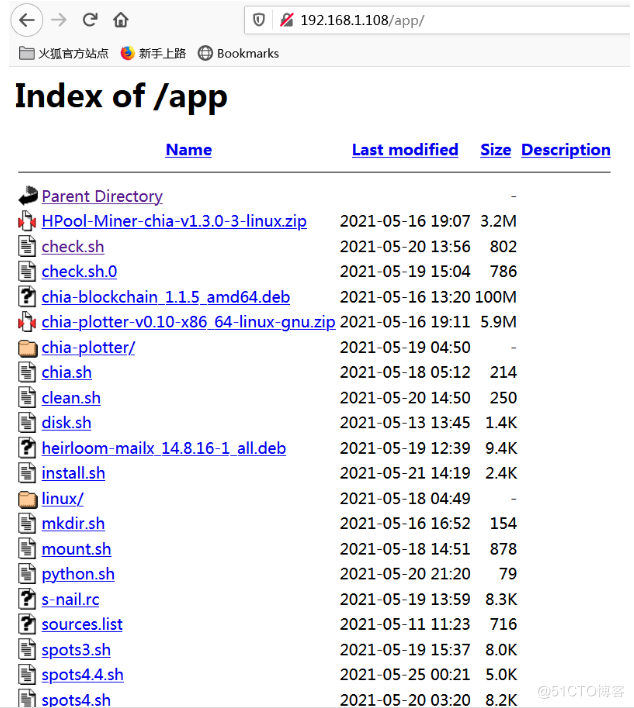Click the archive icon beside chia-plotter zip

tap(27, 322)
